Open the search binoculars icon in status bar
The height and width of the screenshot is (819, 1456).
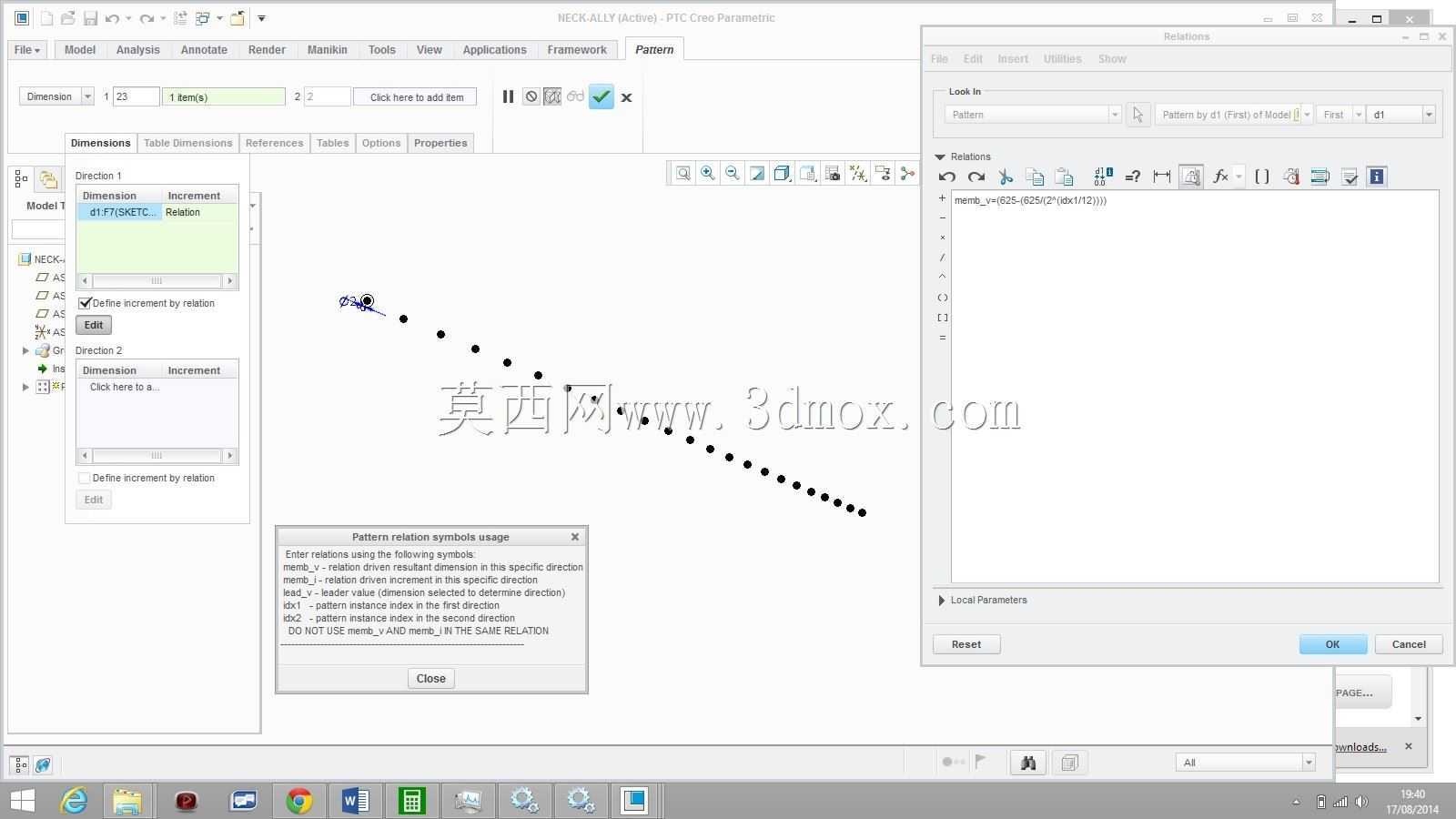(1028, 763)
